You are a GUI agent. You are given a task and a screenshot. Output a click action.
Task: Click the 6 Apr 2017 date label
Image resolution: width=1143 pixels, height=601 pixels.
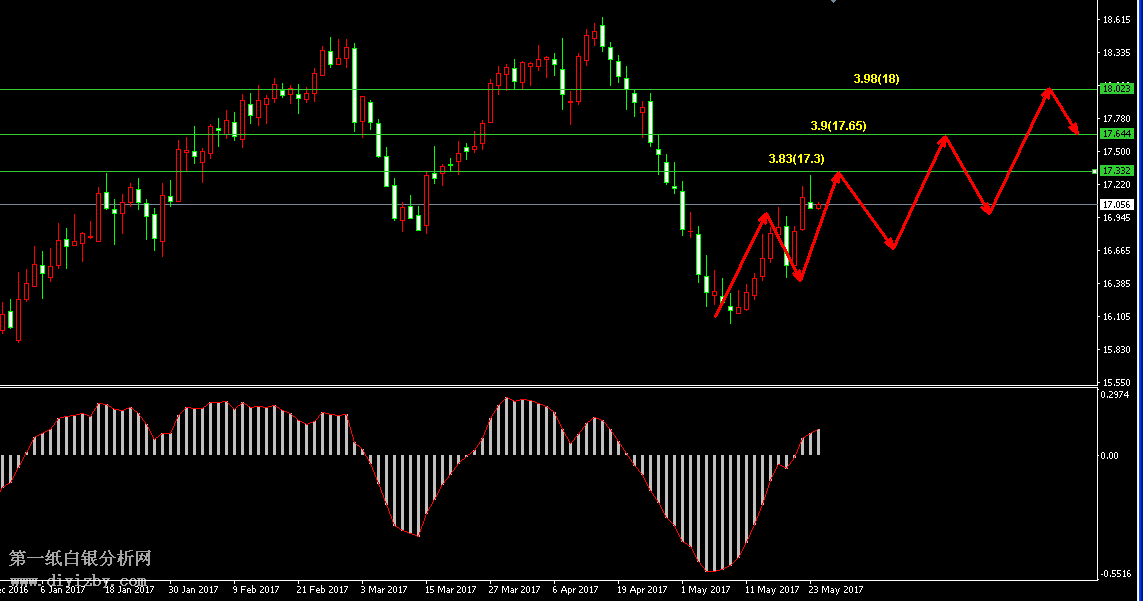click(575, 590)
